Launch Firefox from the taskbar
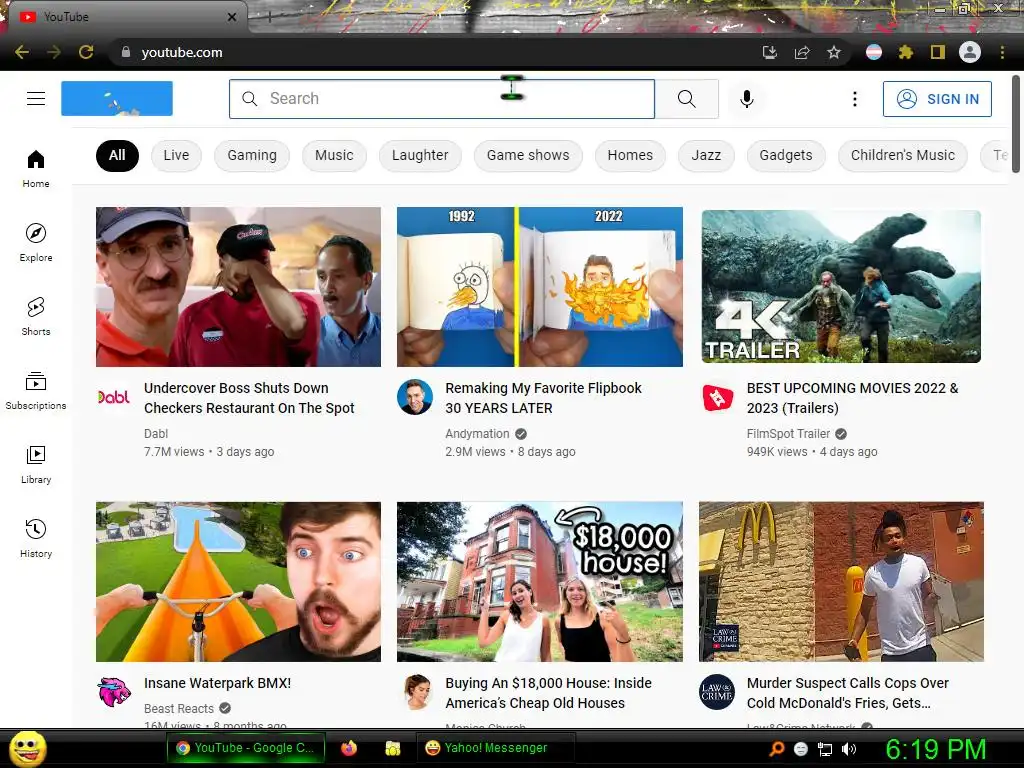 tap(349, 748)
